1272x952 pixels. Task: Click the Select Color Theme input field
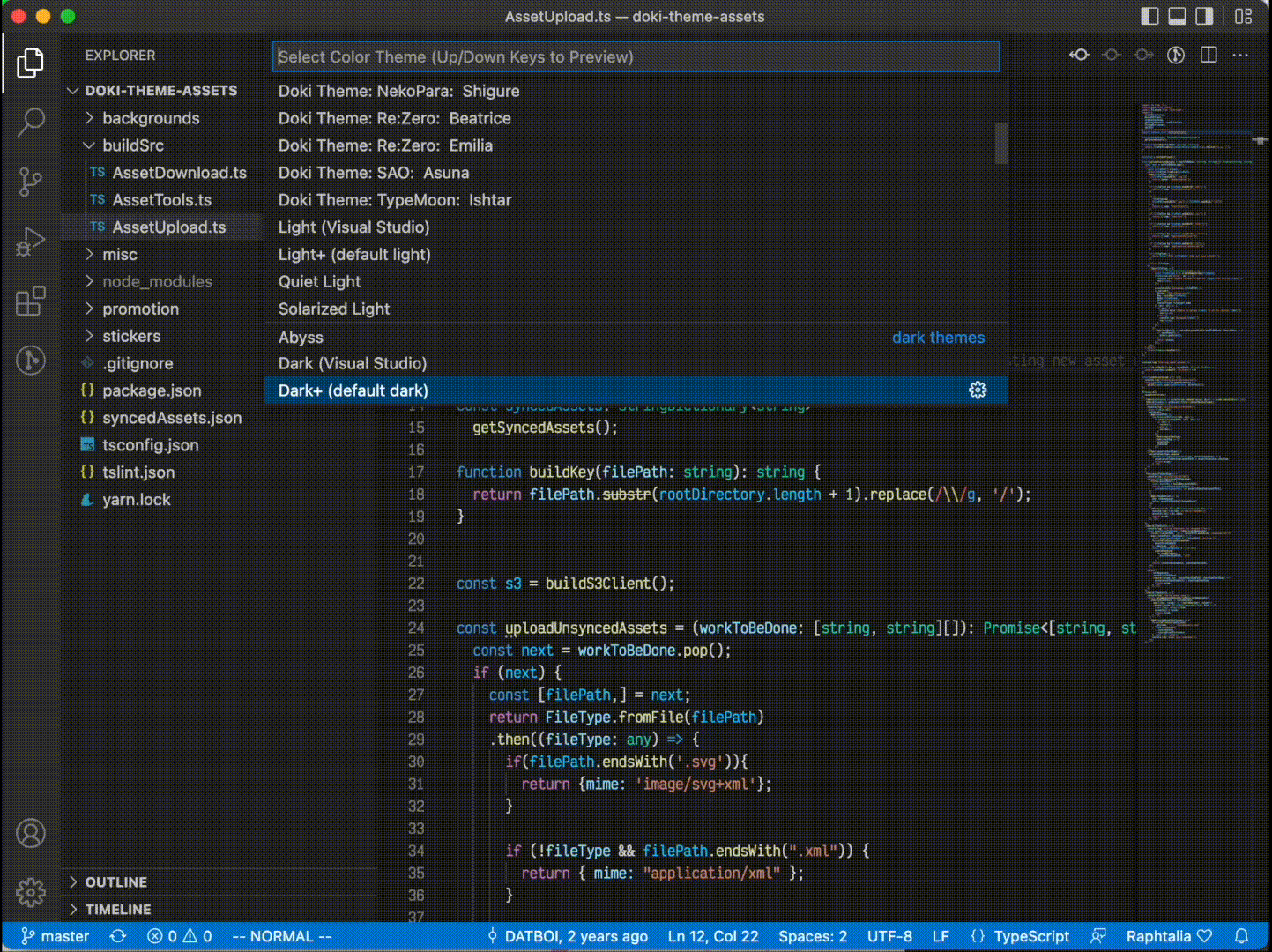636,56
